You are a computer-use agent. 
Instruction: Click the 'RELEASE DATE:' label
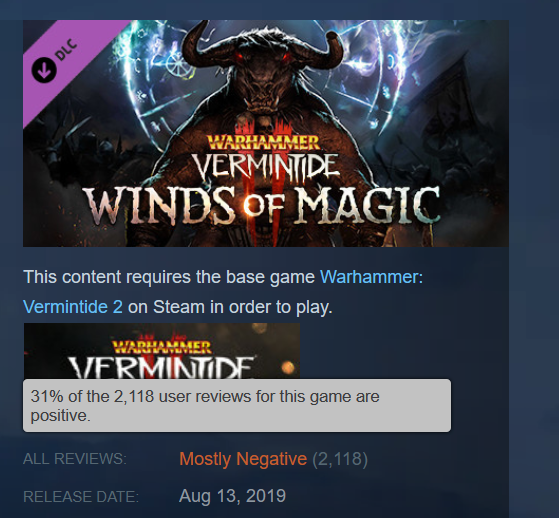tap(81, 497)
